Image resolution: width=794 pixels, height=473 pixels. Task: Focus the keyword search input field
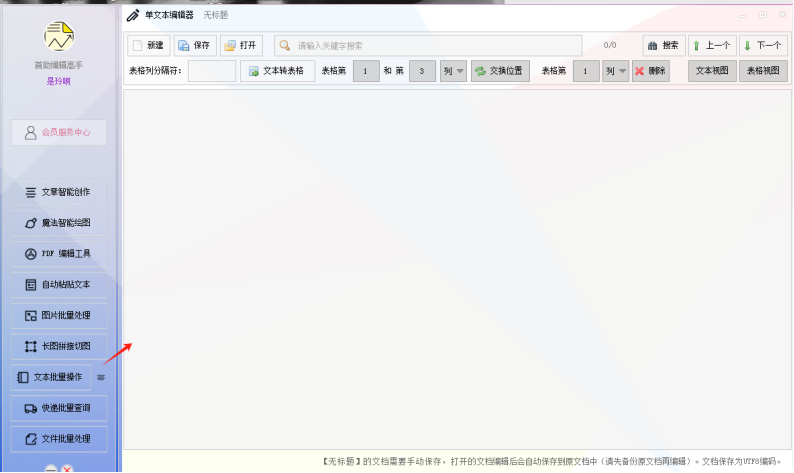pos(428,46)
